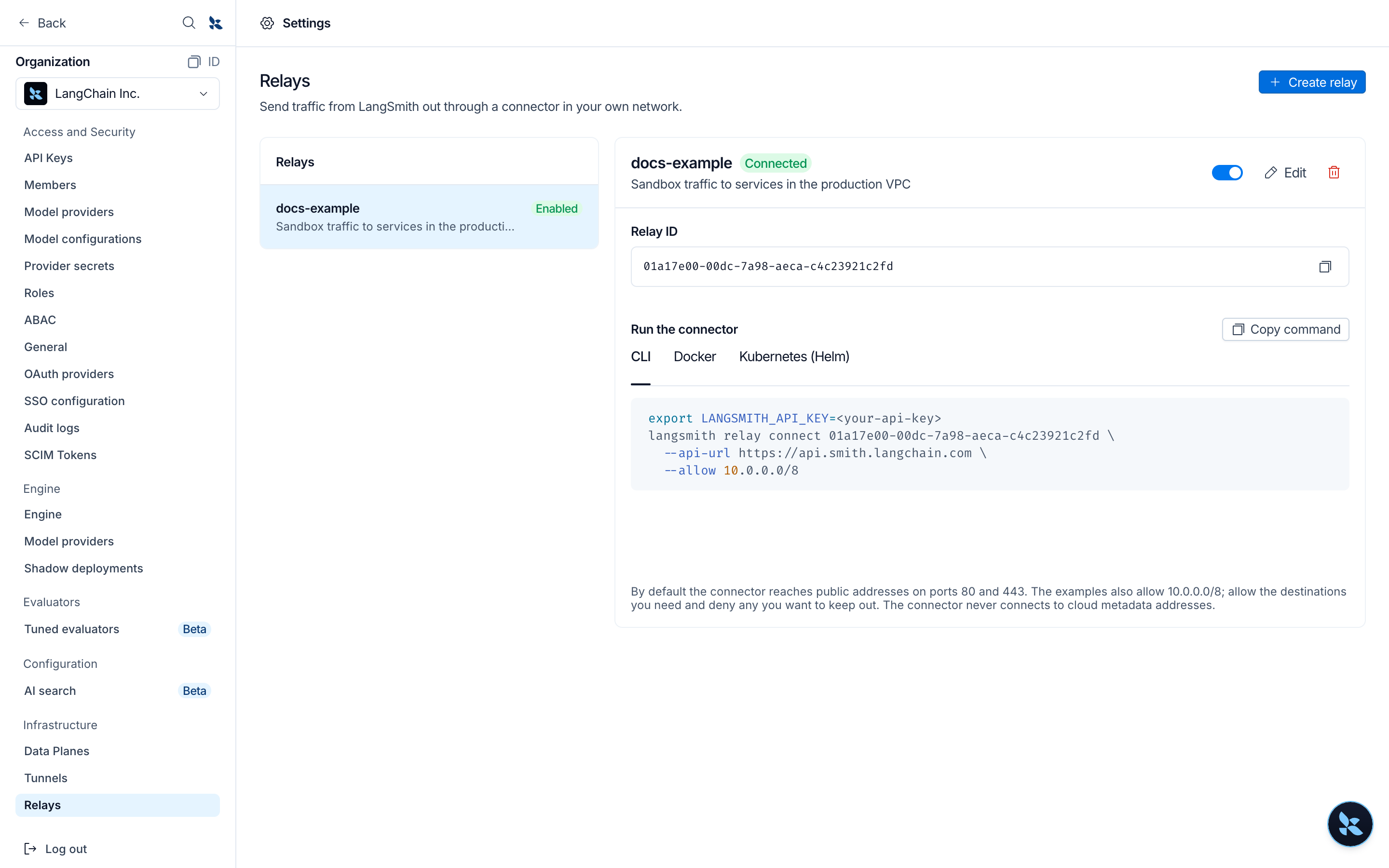Click the Create relay button
Viewport: 1389px width, 868px height.
(1311, 82)
